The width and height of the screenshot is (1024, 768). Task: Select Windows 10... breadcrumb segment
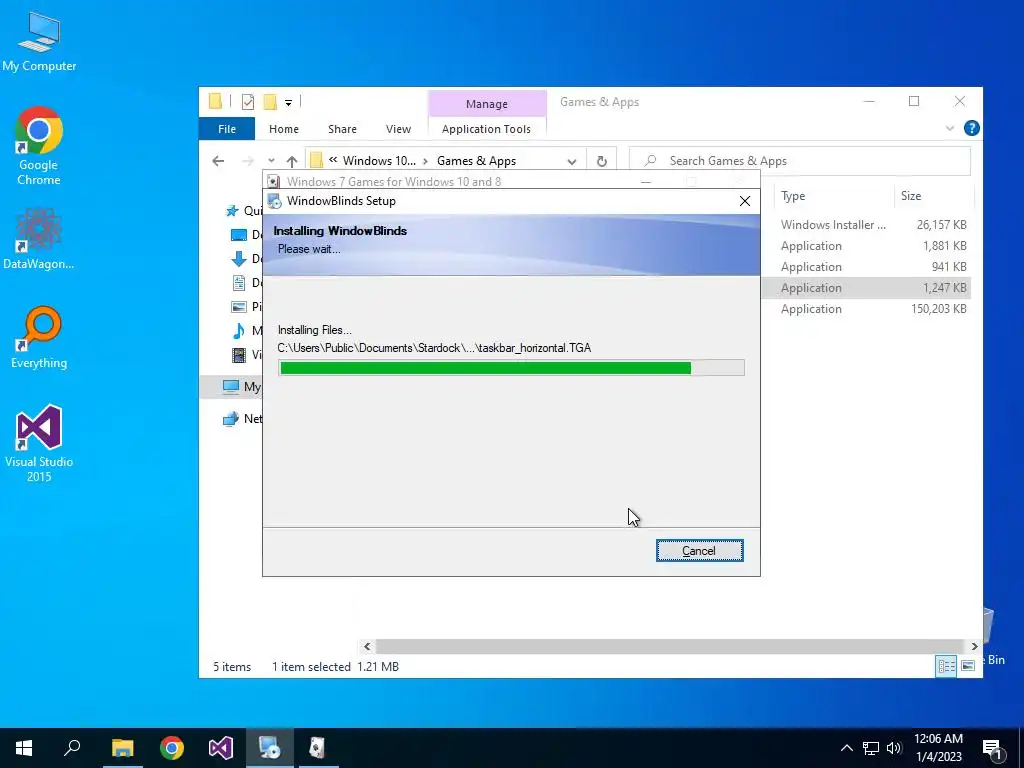coord(379,161)
